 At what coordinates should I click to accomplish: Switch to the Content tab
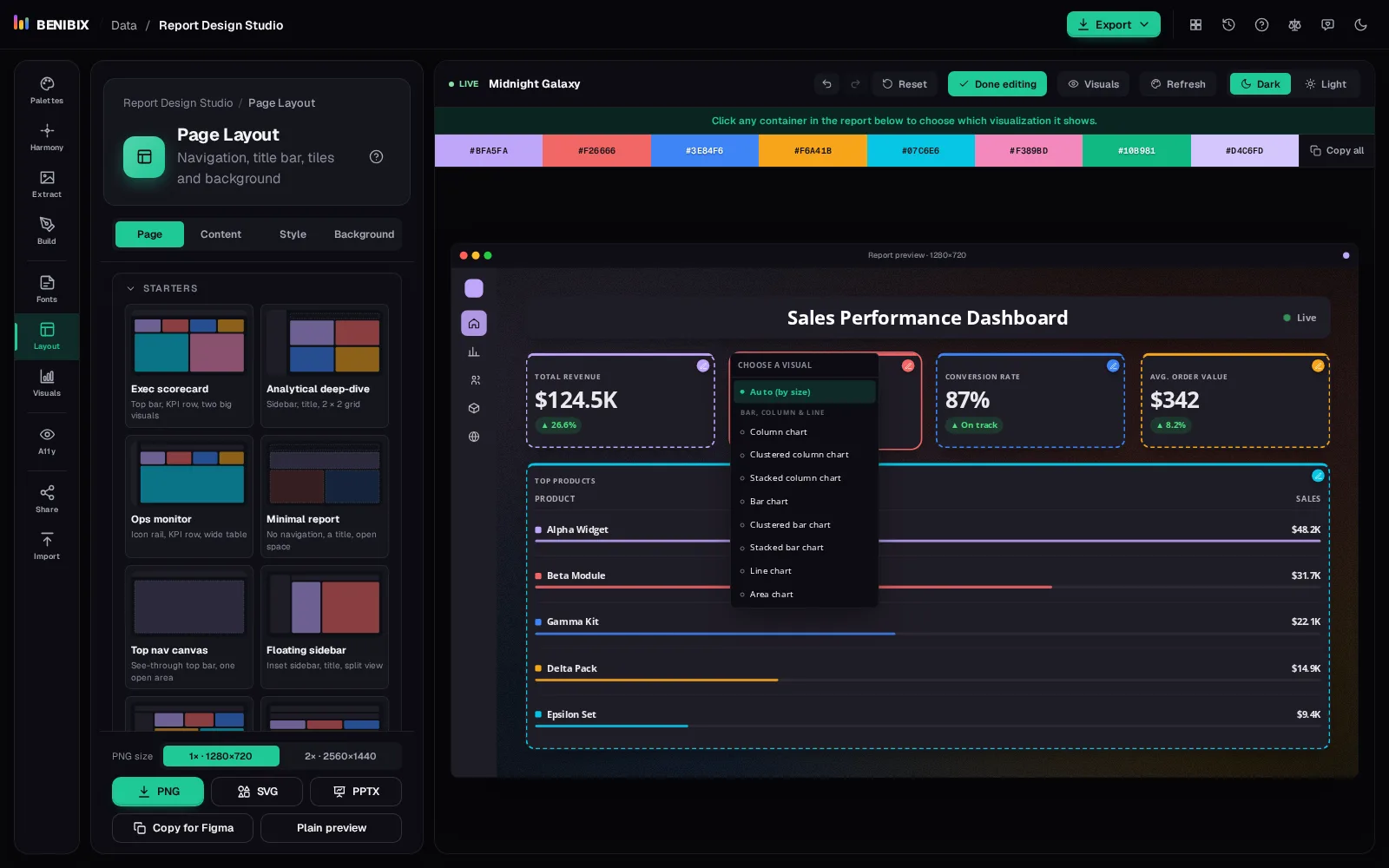pyautogui.click(x=221, y=234)
